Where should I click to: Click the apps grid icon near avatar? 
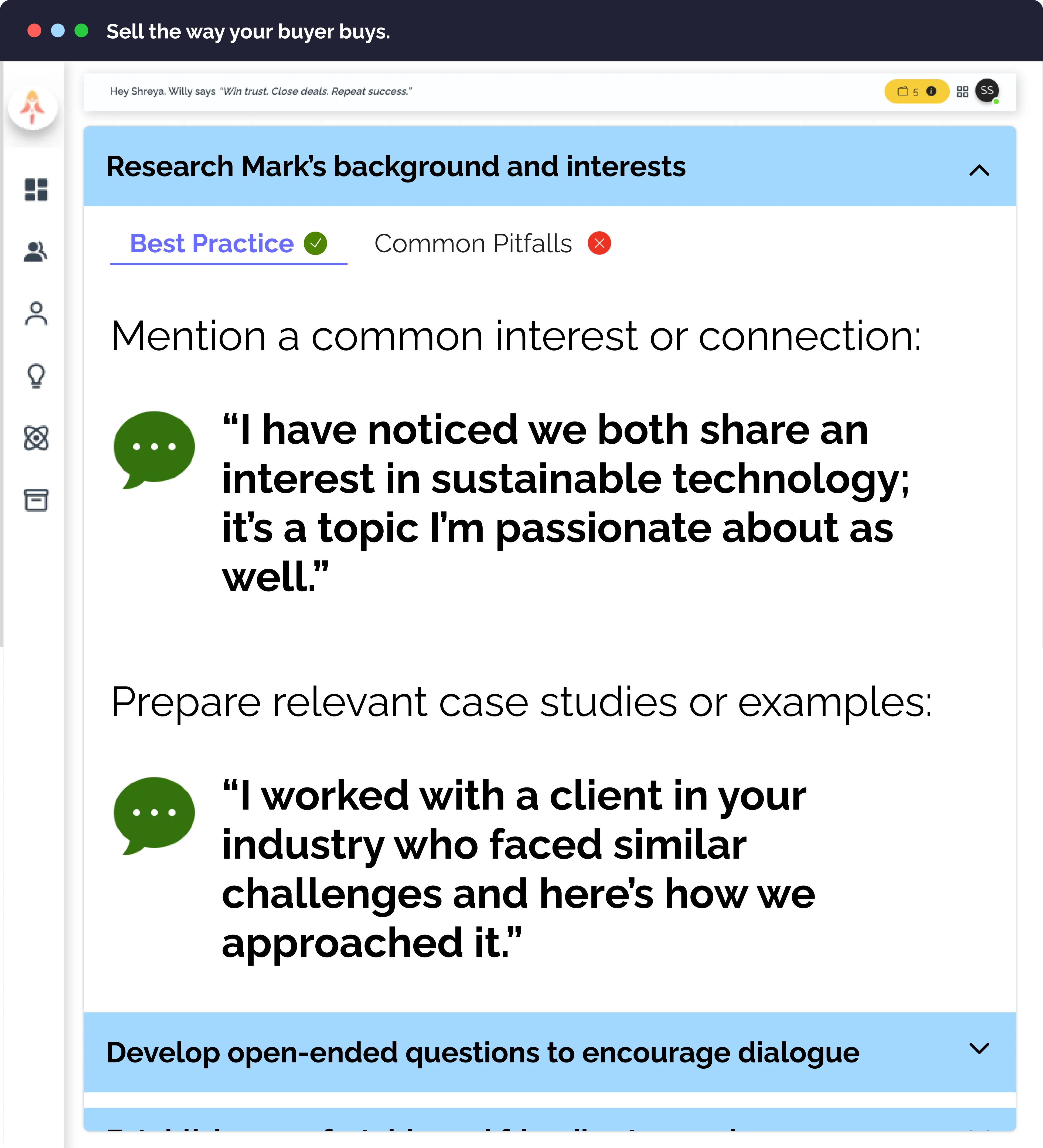[962, 92]
